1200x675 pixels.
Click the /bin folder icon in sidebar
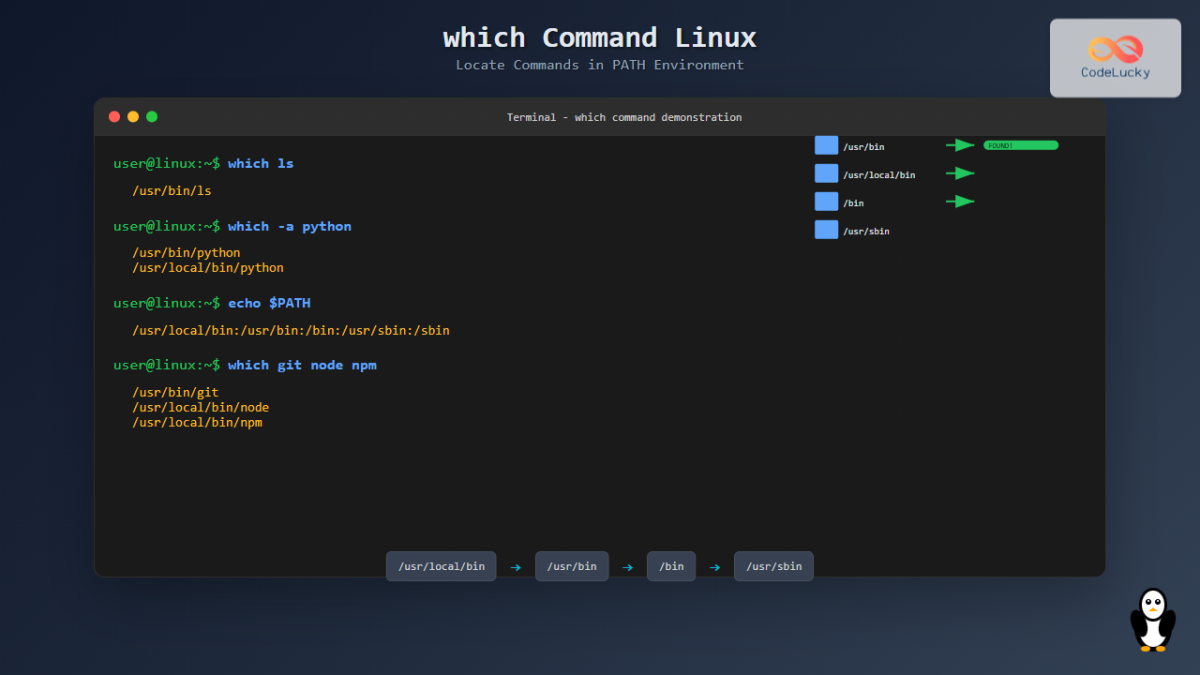click(x=826, y=201)
